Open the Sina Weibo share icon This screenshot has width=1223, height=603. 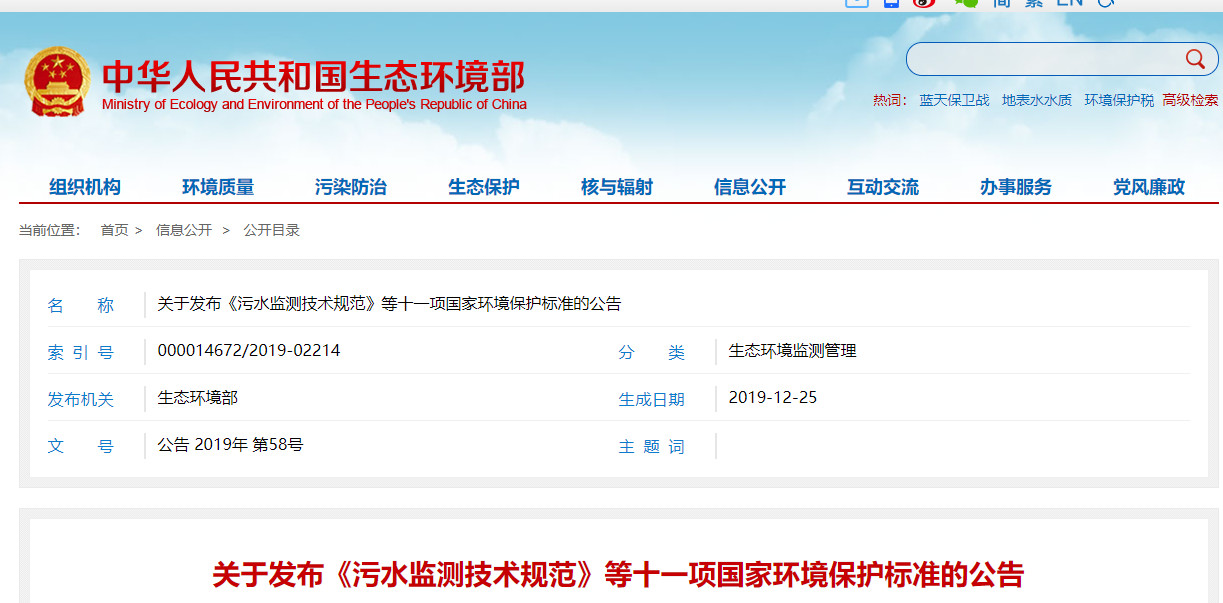[924, 3]
